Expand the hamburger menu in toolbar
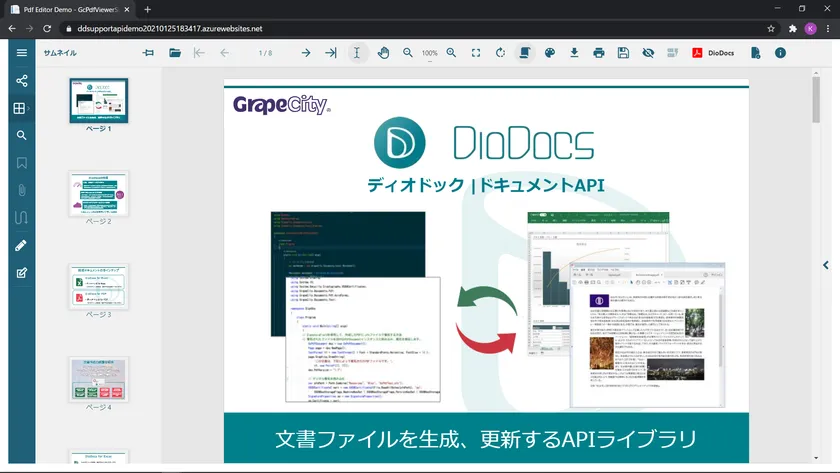The width and height of the screenshot is (840, 473). point(21,53)
